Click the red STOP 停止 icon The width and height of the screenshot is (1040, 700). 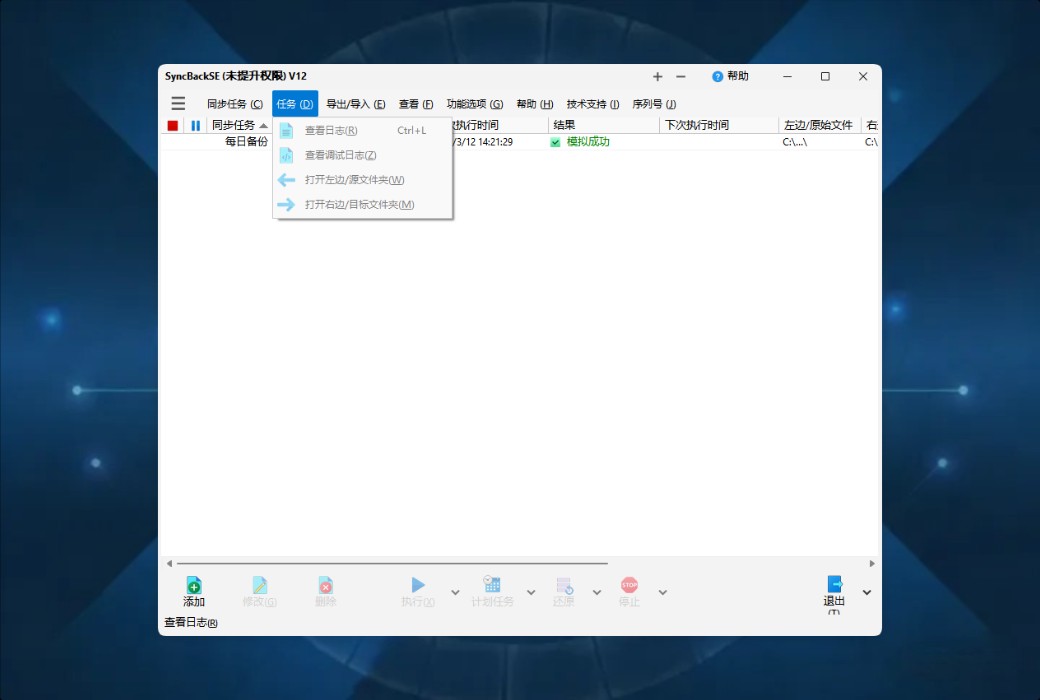628,585
